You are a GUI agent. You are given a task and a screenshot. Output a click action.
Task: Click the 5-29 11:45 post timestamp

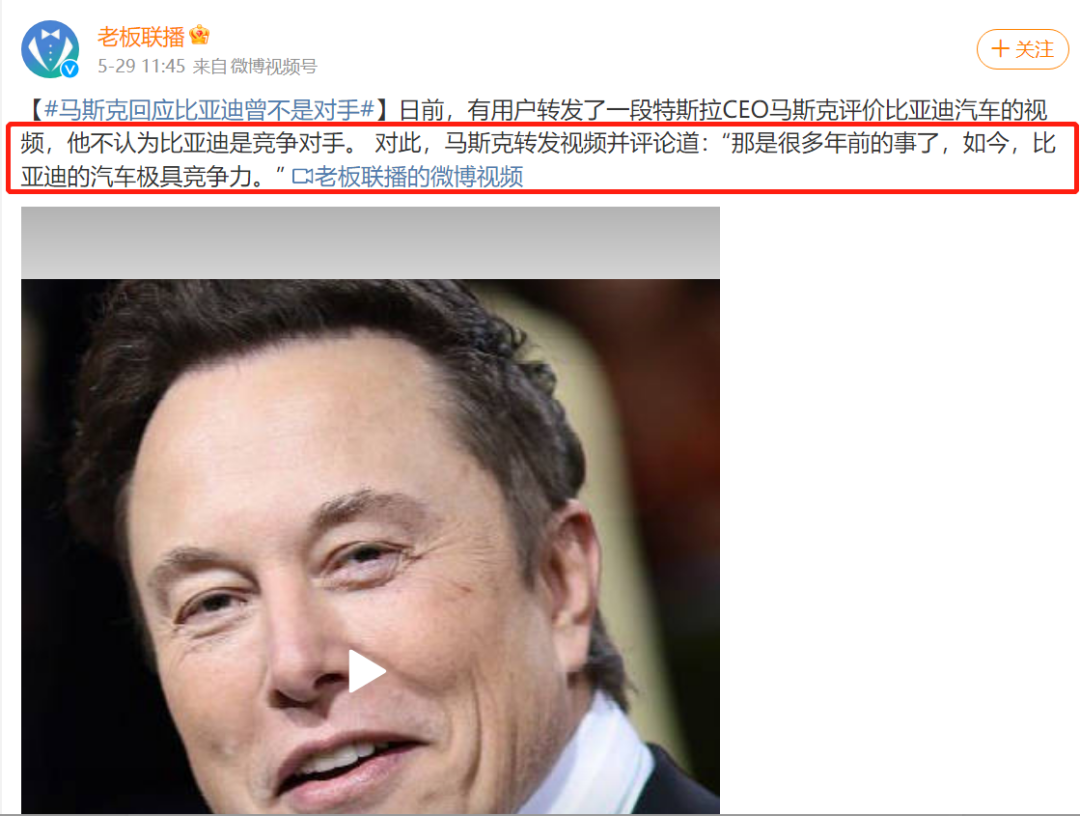(141, 66)
